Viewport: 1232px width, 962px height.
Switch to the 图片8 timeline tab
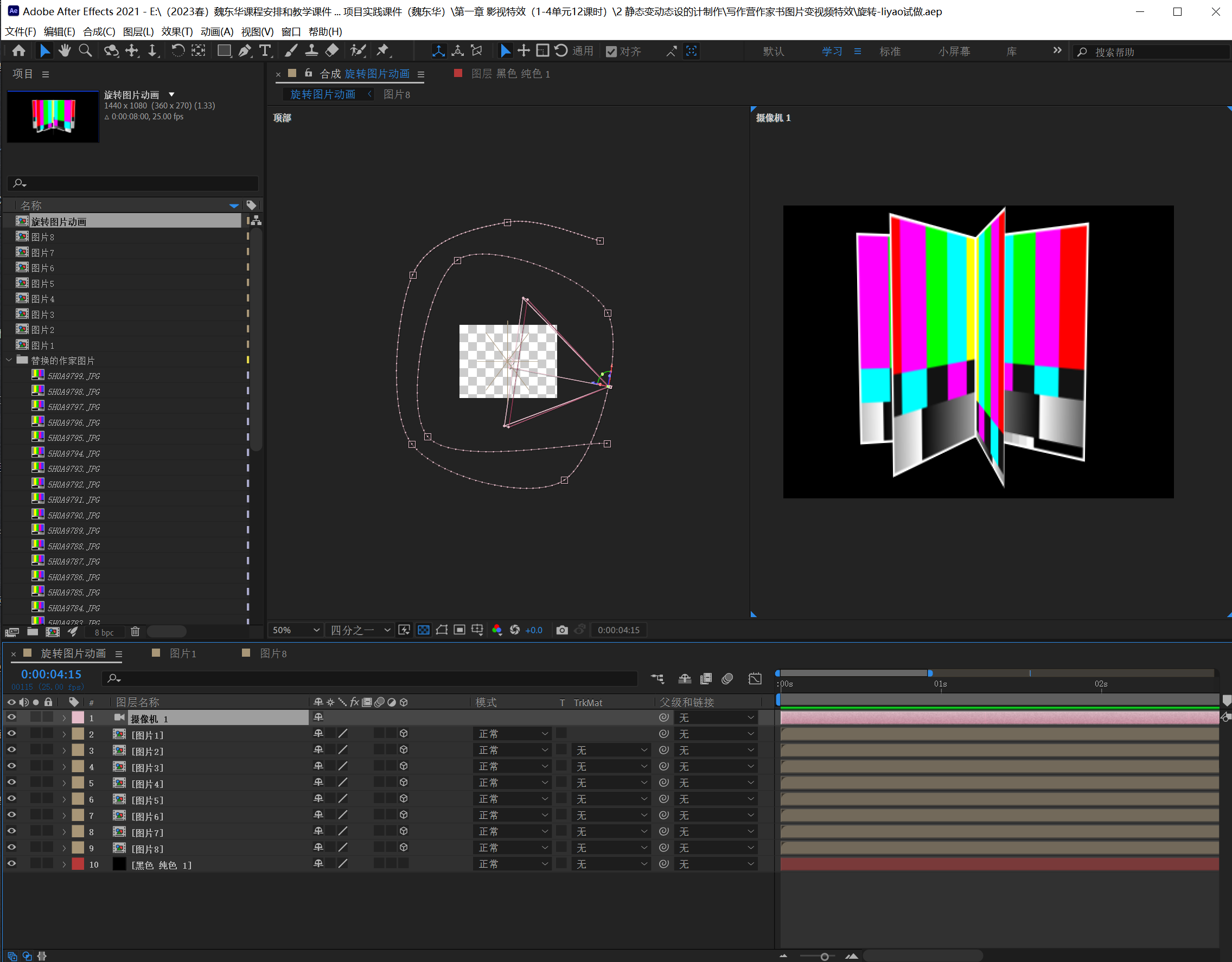[x=272, y=653]
